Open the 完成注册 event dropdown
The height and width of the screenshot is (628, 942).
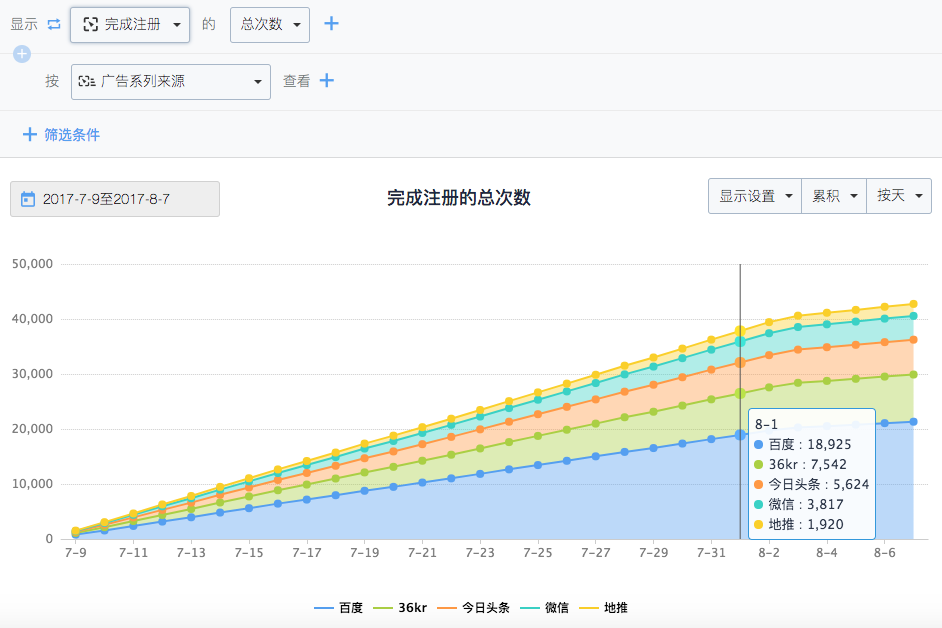click(x=130, y=24)
